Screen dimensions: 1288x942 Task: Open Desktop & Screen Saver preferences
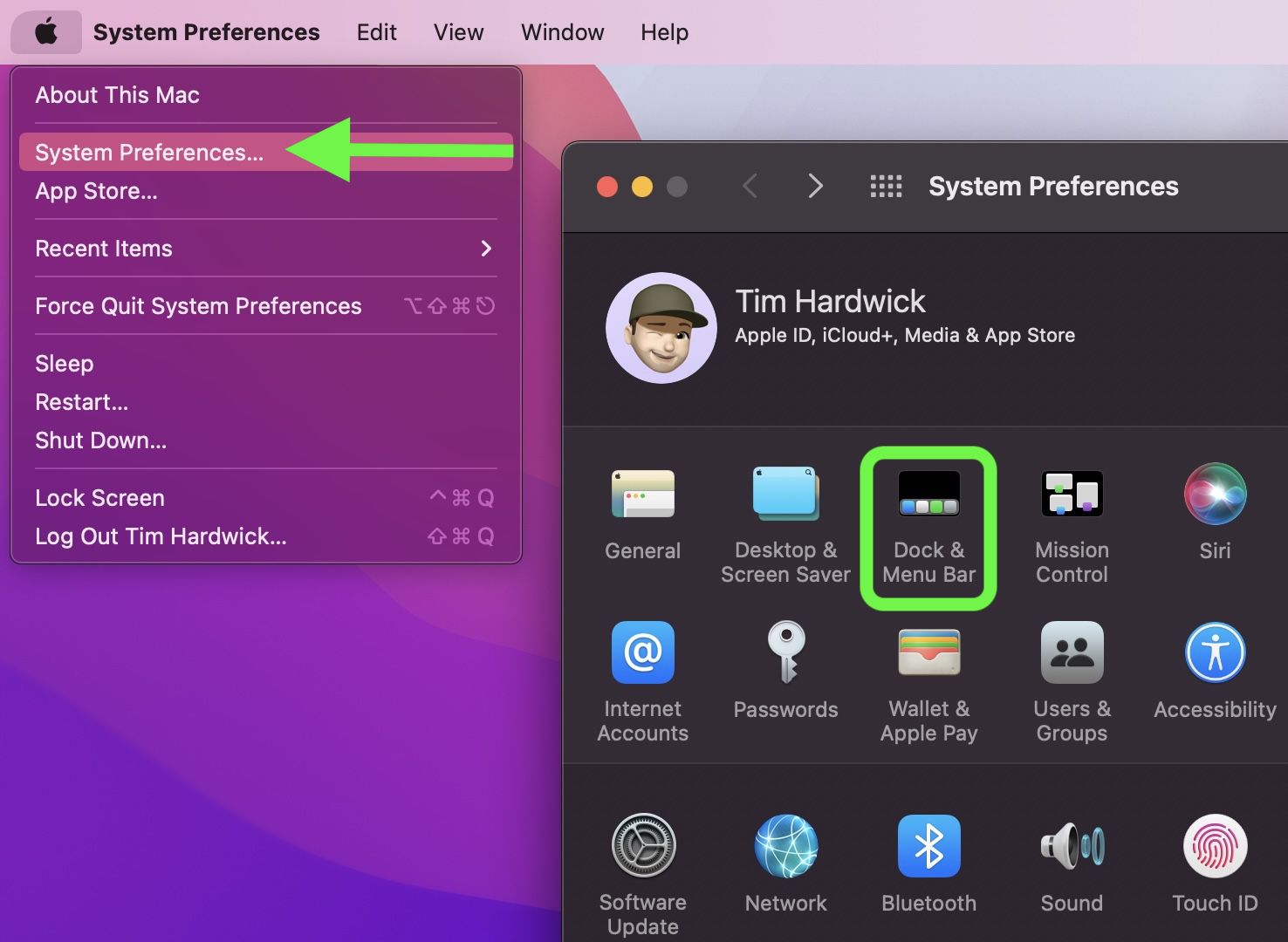tap(785, 523)
